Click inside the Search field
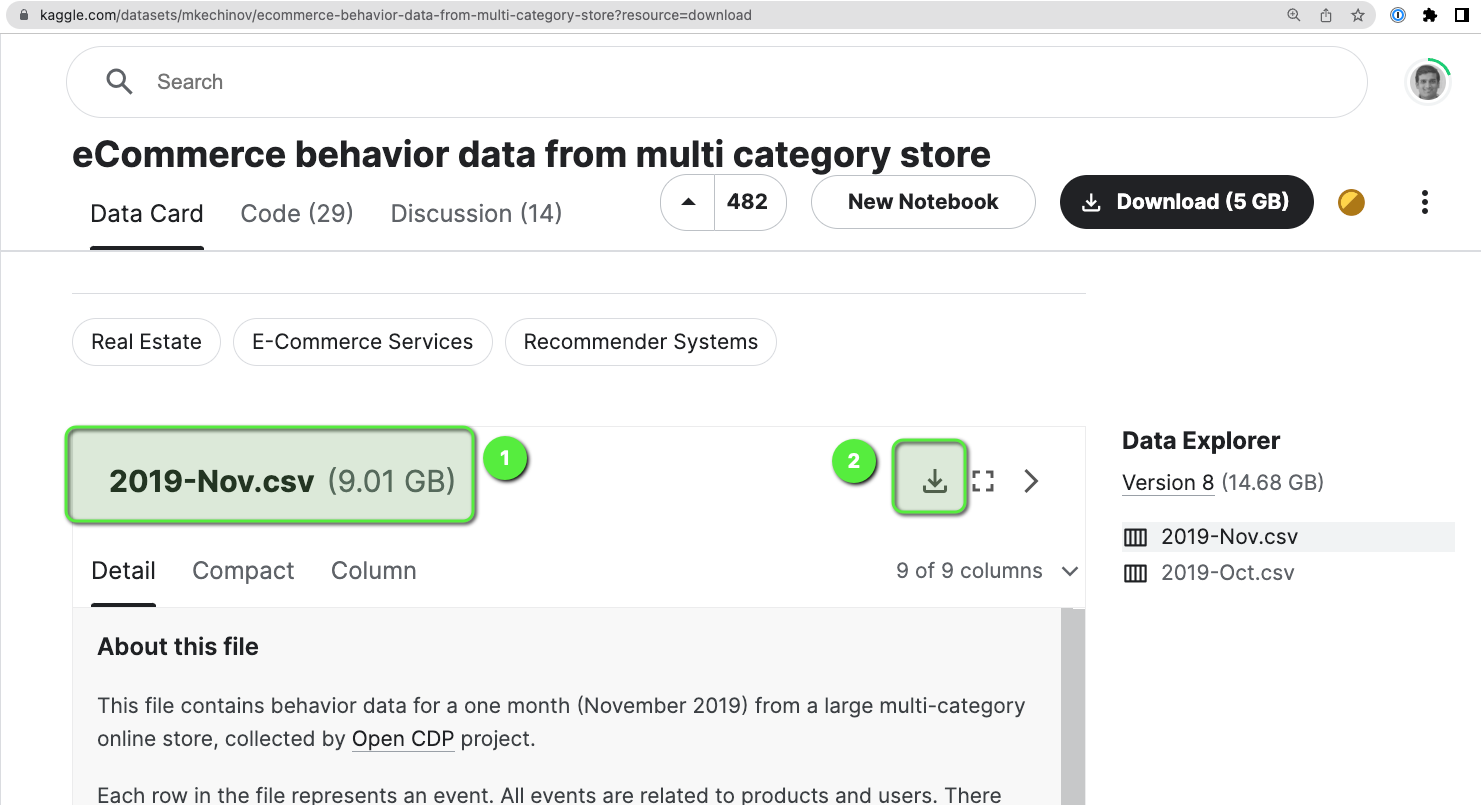The height and width of the screenshot is (805, 1481). [x=300, y=81]
